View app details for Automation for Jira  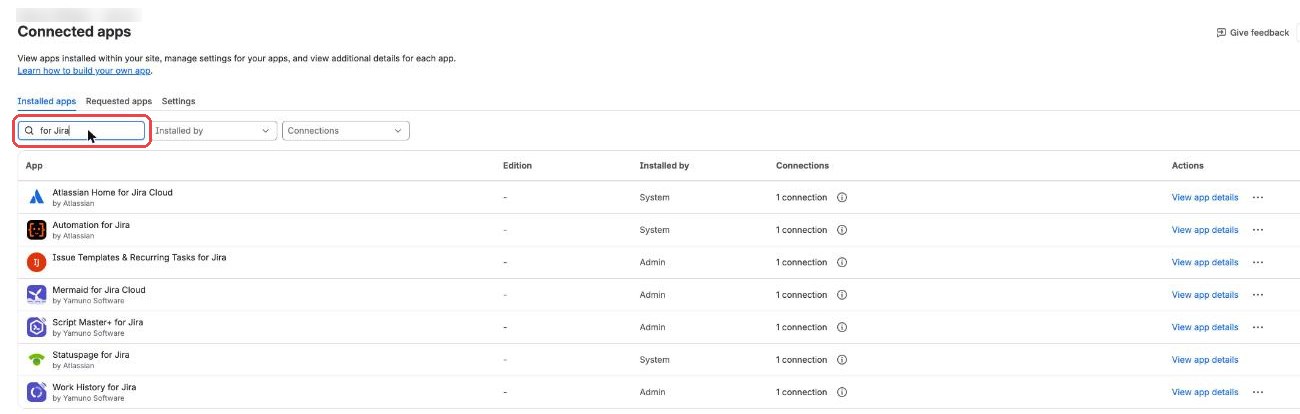(x=1205, y=230)
